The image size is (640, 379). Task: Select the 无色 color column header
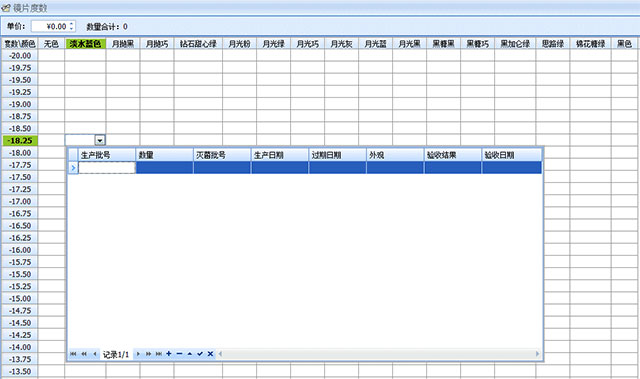[x=51, y=44]
